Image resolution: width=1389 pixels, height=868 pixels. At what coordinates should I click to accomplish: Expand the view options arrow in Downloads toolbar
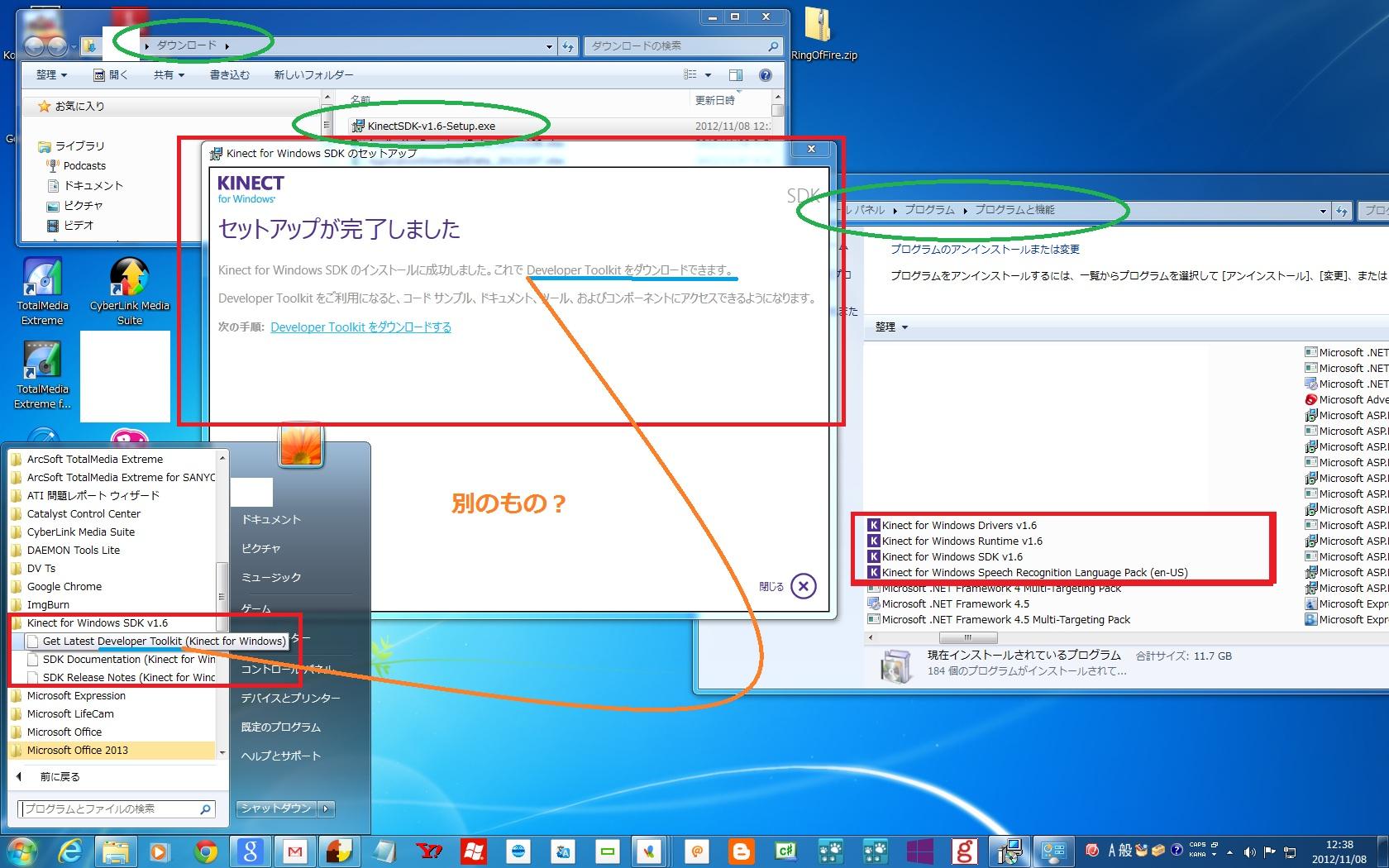[x=708, y=75]
